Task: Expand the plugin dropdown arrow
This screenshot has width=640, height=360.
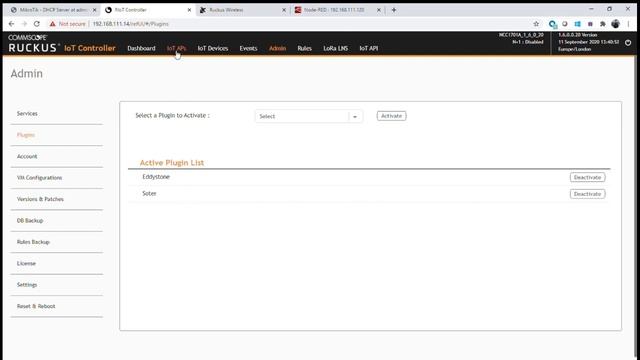Action: (355, 117)
